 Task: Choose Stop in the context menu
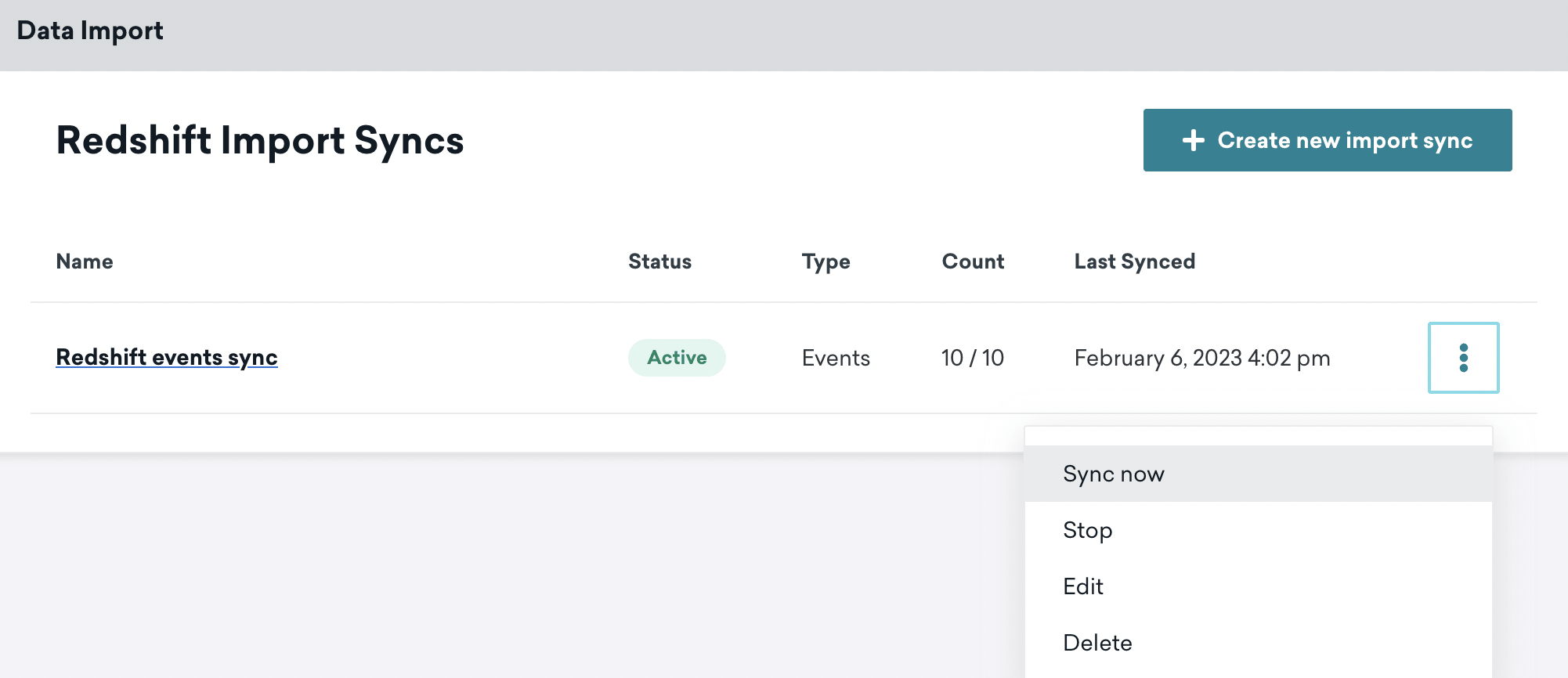point(1087,530)
